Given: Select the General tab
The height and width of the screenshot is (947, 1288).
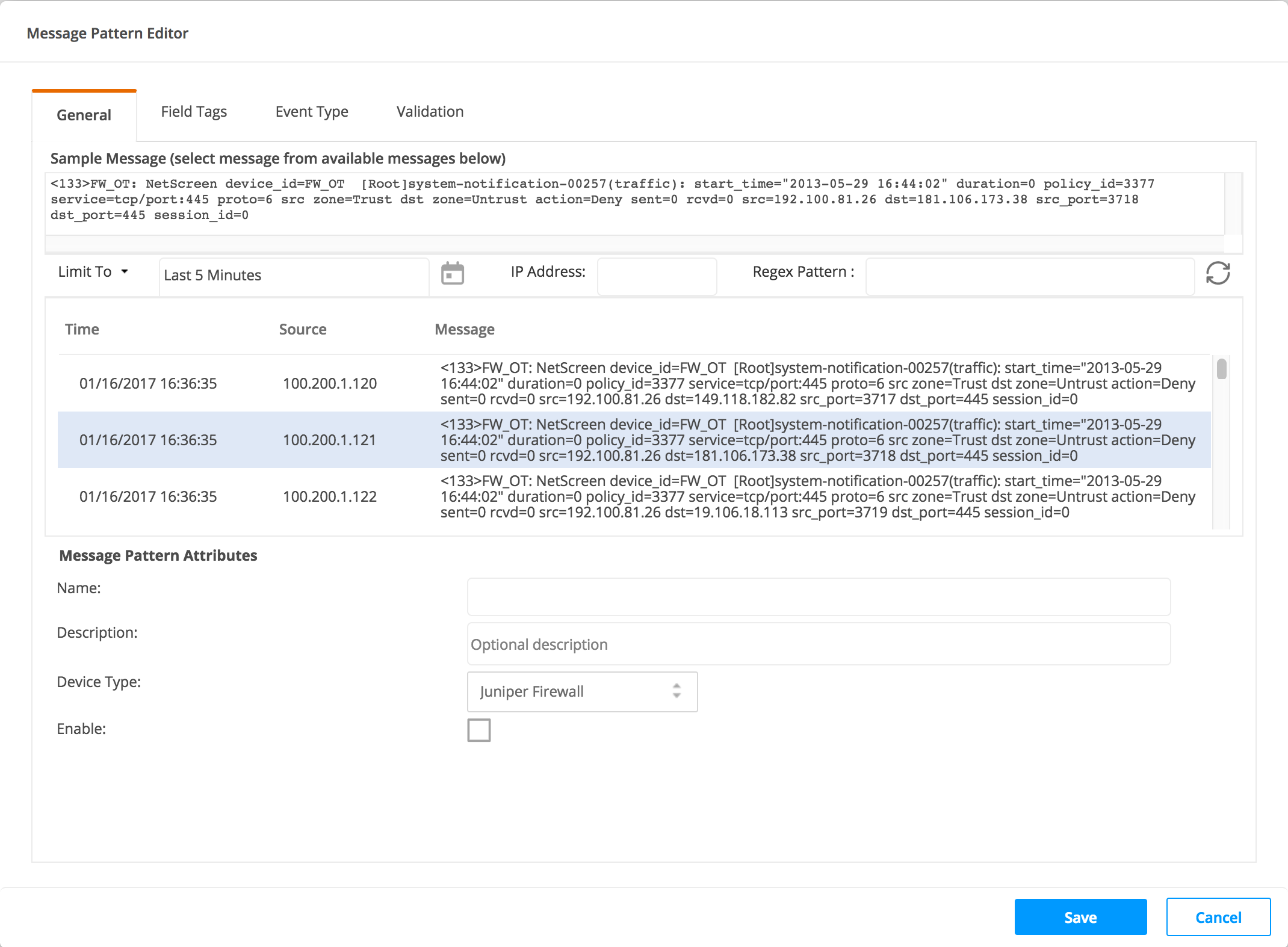Looking at the screenshot, I should (x=84, y=115).
